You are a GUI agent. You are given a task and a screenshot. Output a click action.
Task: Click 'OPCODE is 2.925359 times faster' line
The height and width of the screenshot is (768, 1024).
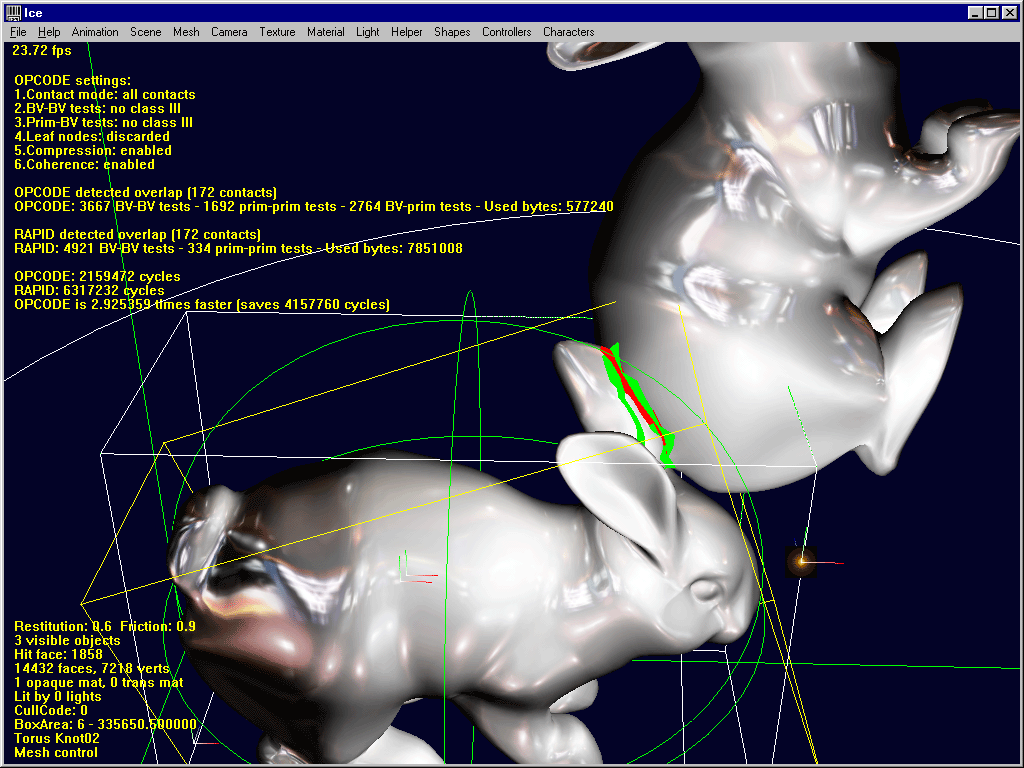tap(202, 304)
